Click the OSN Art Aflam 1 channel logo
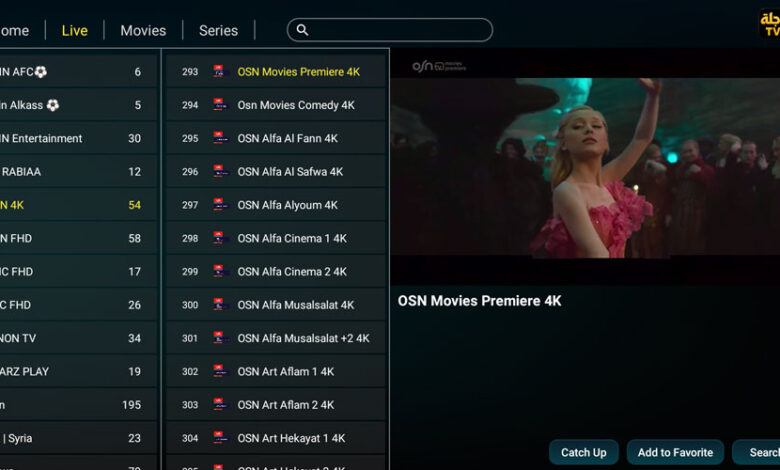This screenshot has height=470, width=780. pyautogui.click(x=221, y=372)
